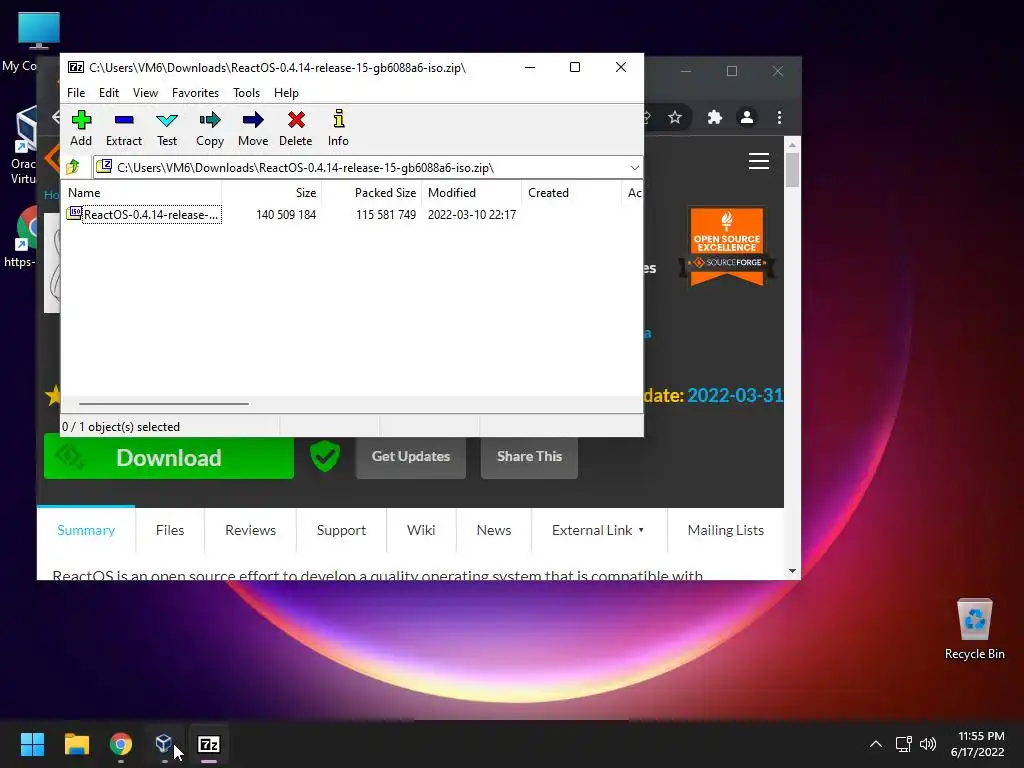Switch to the Wiki tab
The height and width of the screenshot is (768, 1024).
pyautogui.click(x=421, y=530)
